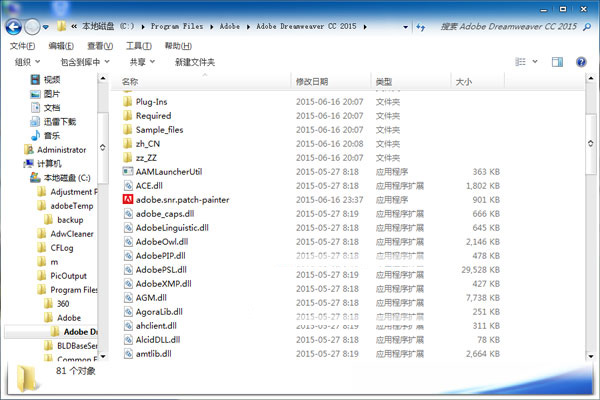Select Administrator in navigation tree
Image resolution: width=600 pixels, height=400 pixels.
[55, 150]
